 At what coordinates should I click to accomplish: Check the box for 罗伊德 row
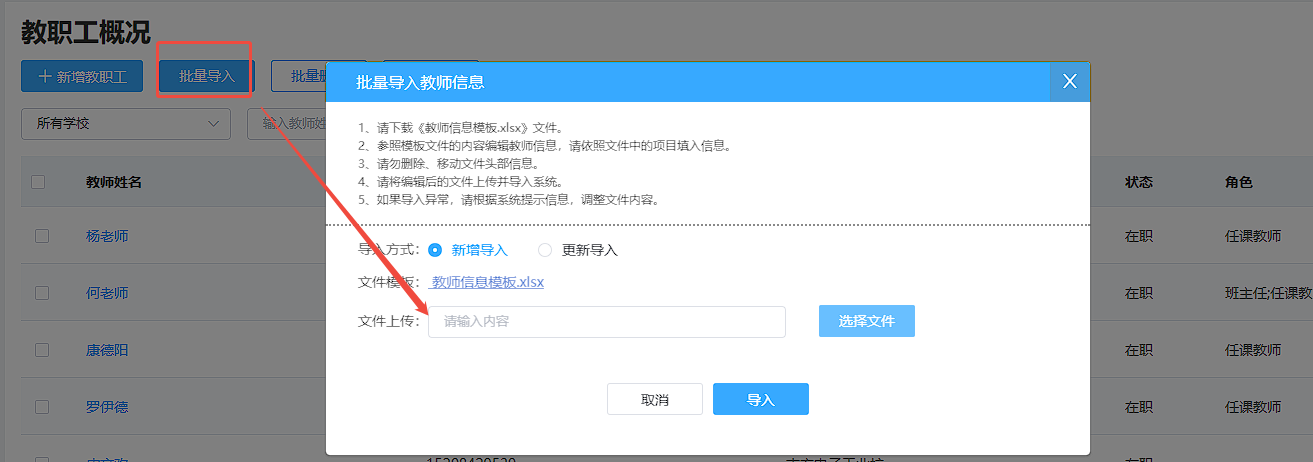(x=42, y=407)
